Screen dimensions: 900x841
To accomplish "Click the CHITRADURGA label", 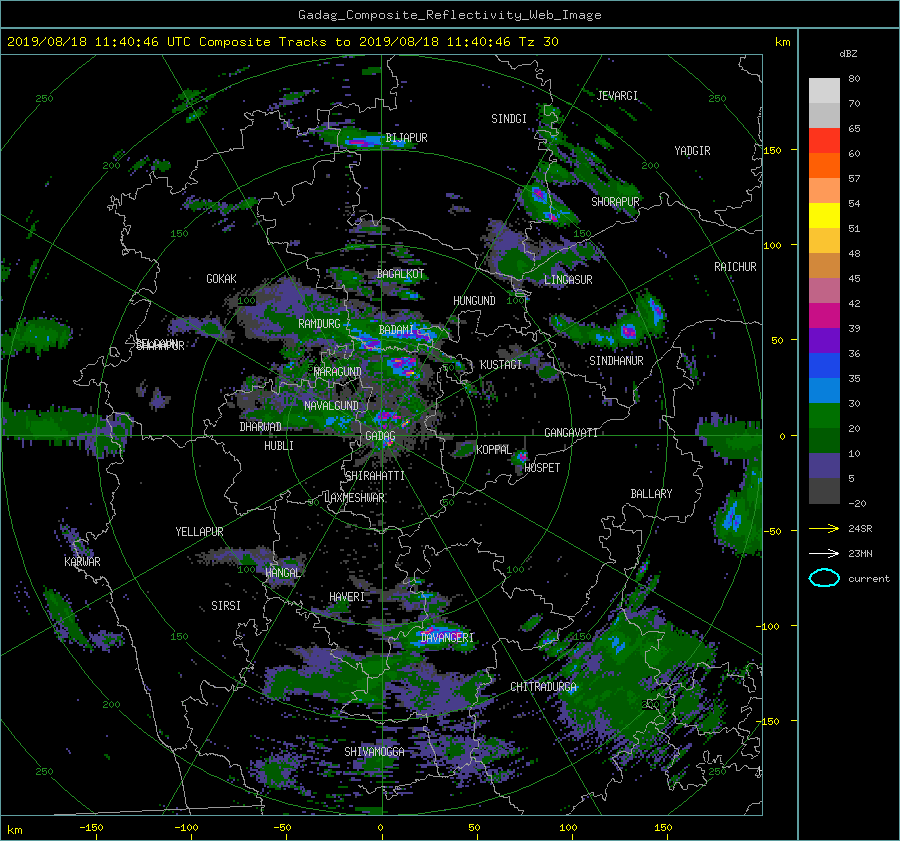I will click(x=543, y=687).
